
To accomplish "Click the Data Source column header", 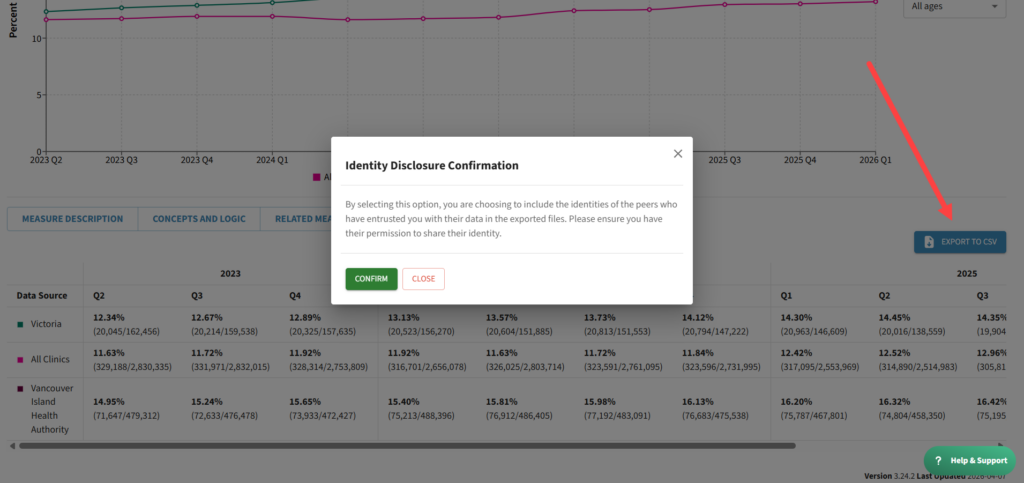I will tap(42, 296).
